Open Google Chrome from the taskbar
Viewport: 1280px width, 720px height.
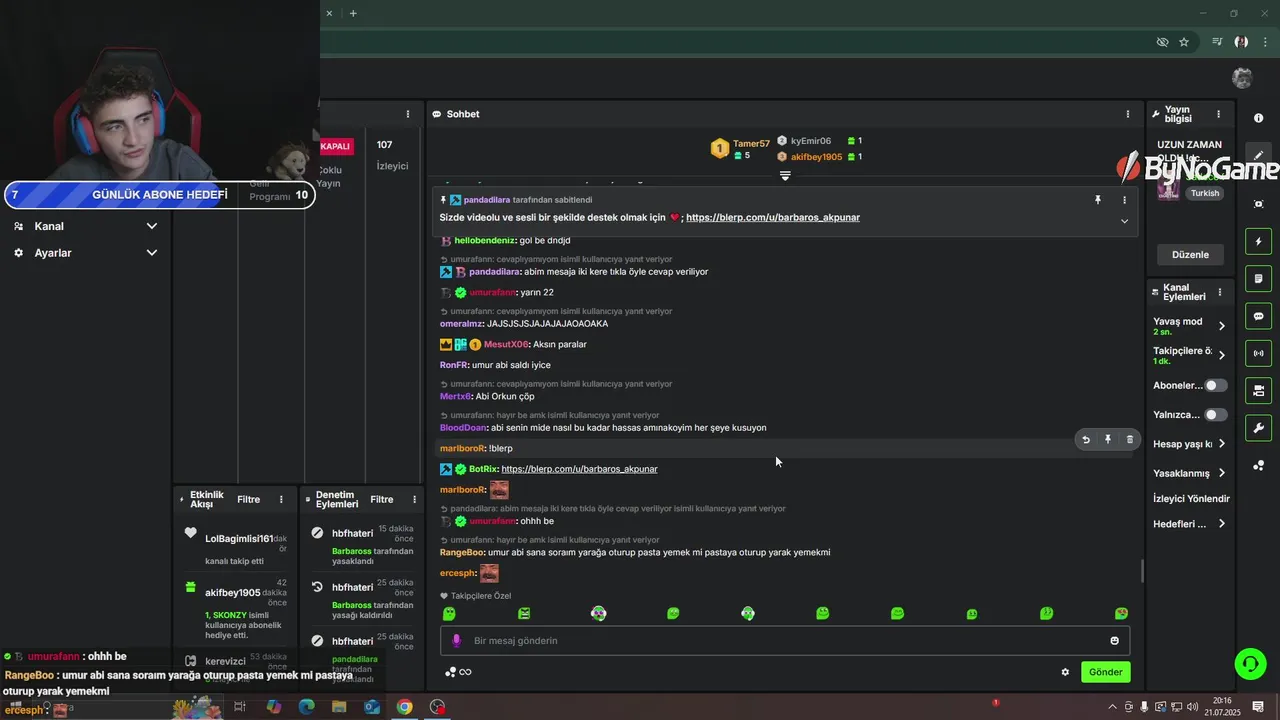point(404,707)
